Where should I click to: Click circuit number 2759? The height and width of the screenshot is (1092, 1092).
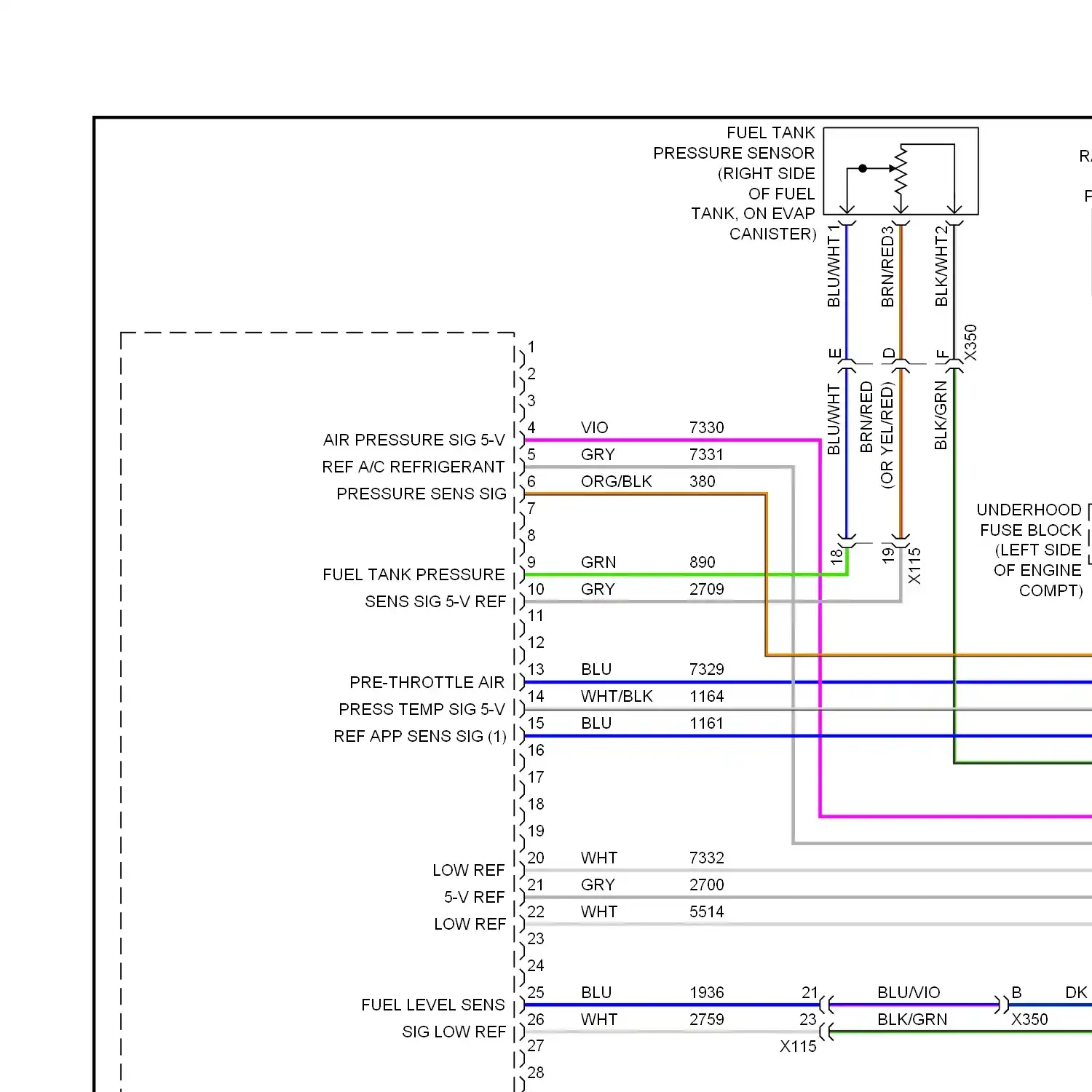(x=706, y=1019)
